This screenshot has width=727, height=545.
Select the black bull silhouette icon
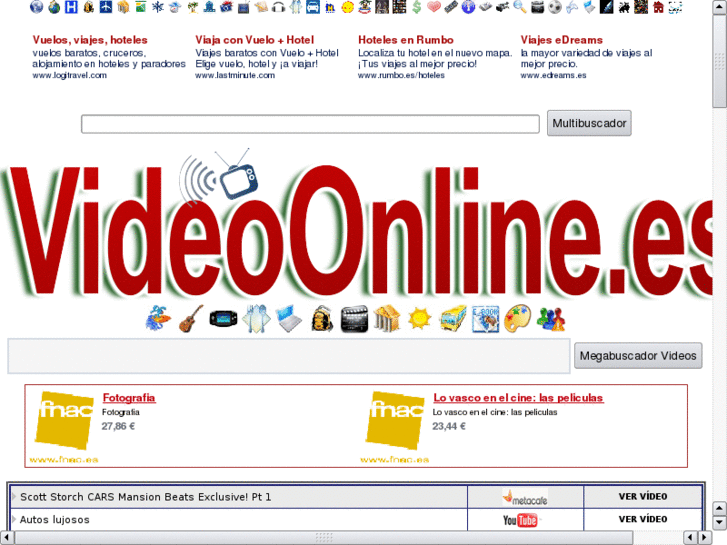(624, 7)
